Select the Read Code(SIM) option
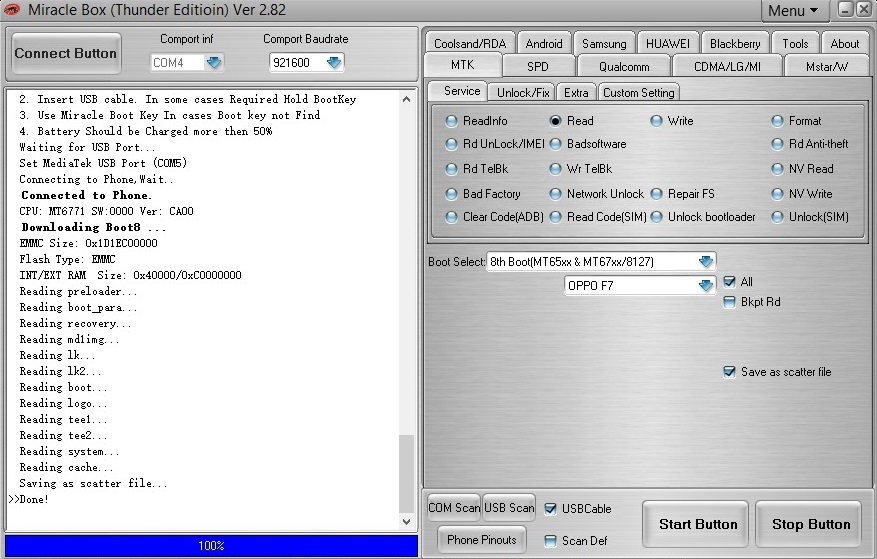The width and height of the screenshot is (877, 559). (555, 217)
